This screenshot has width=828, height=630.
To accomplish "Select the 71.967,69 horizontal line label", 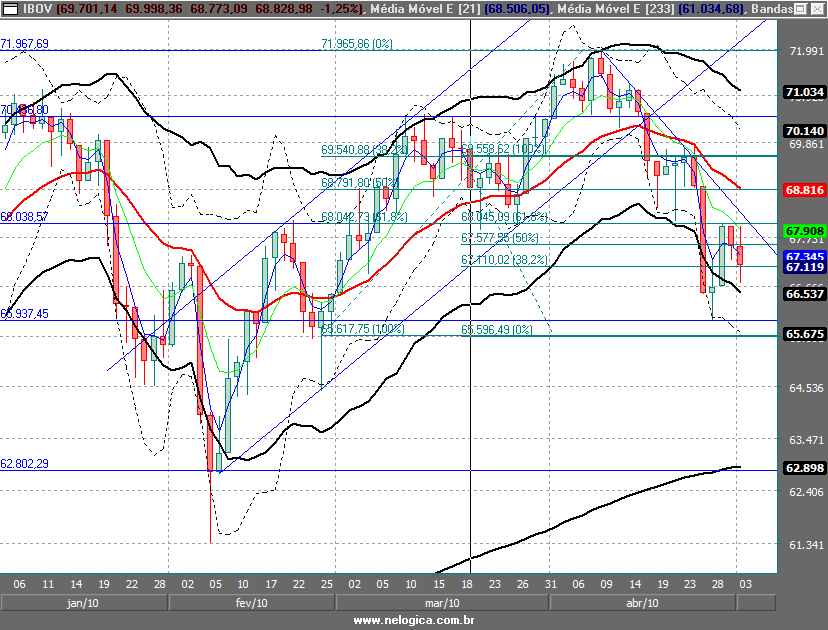I will pyautogui.click(x=24, y=44).
